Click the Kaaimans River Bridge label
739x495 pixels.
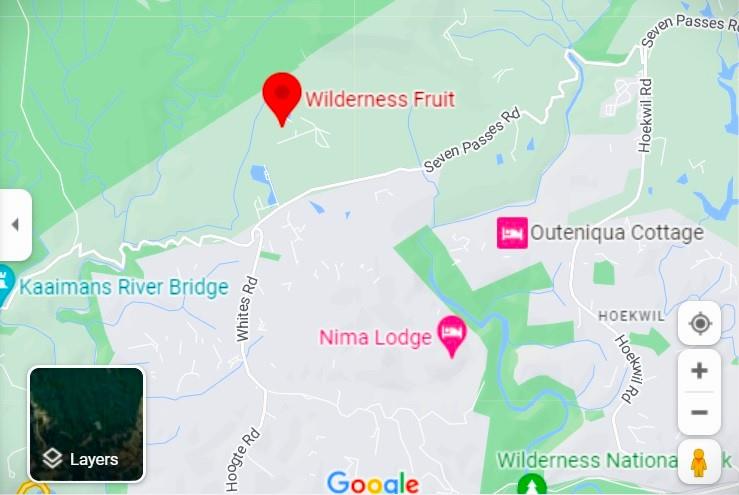(124, 287)
